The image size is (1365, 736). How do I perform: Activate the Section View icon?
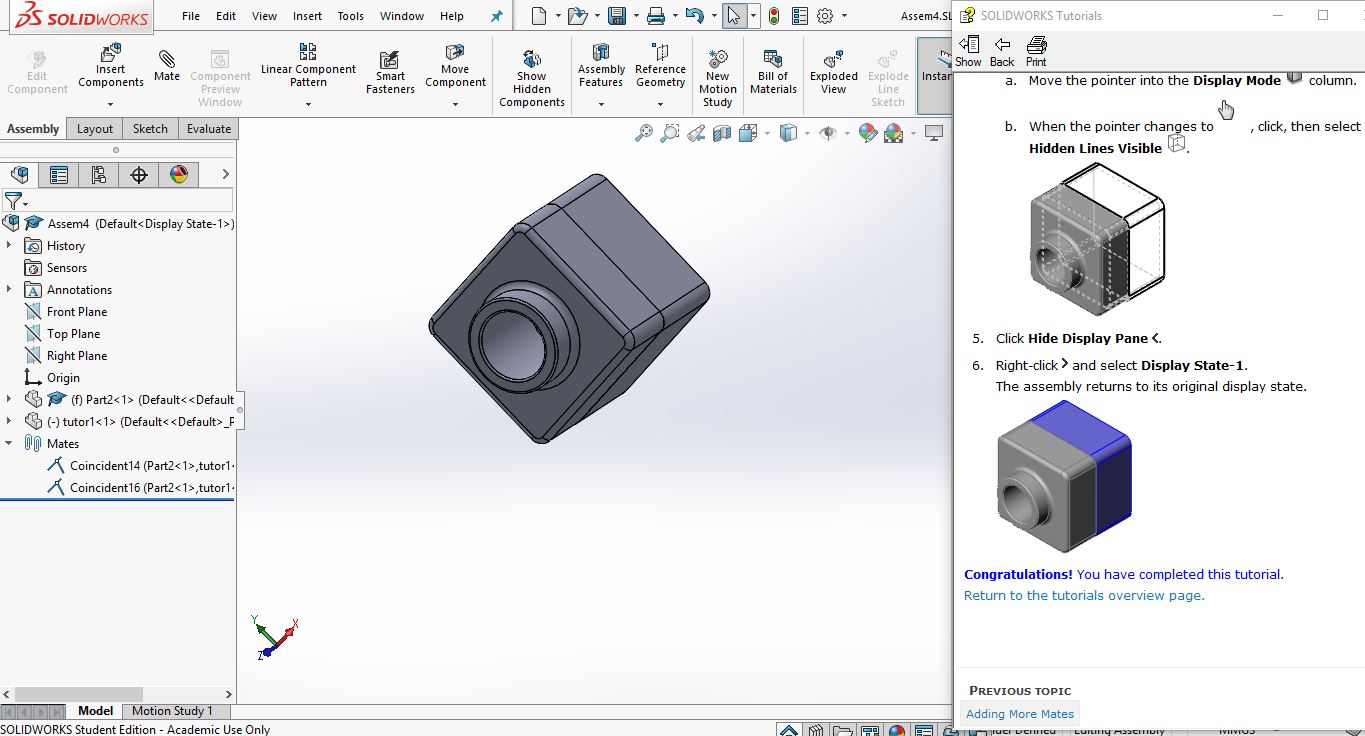[x=722, y=133]
